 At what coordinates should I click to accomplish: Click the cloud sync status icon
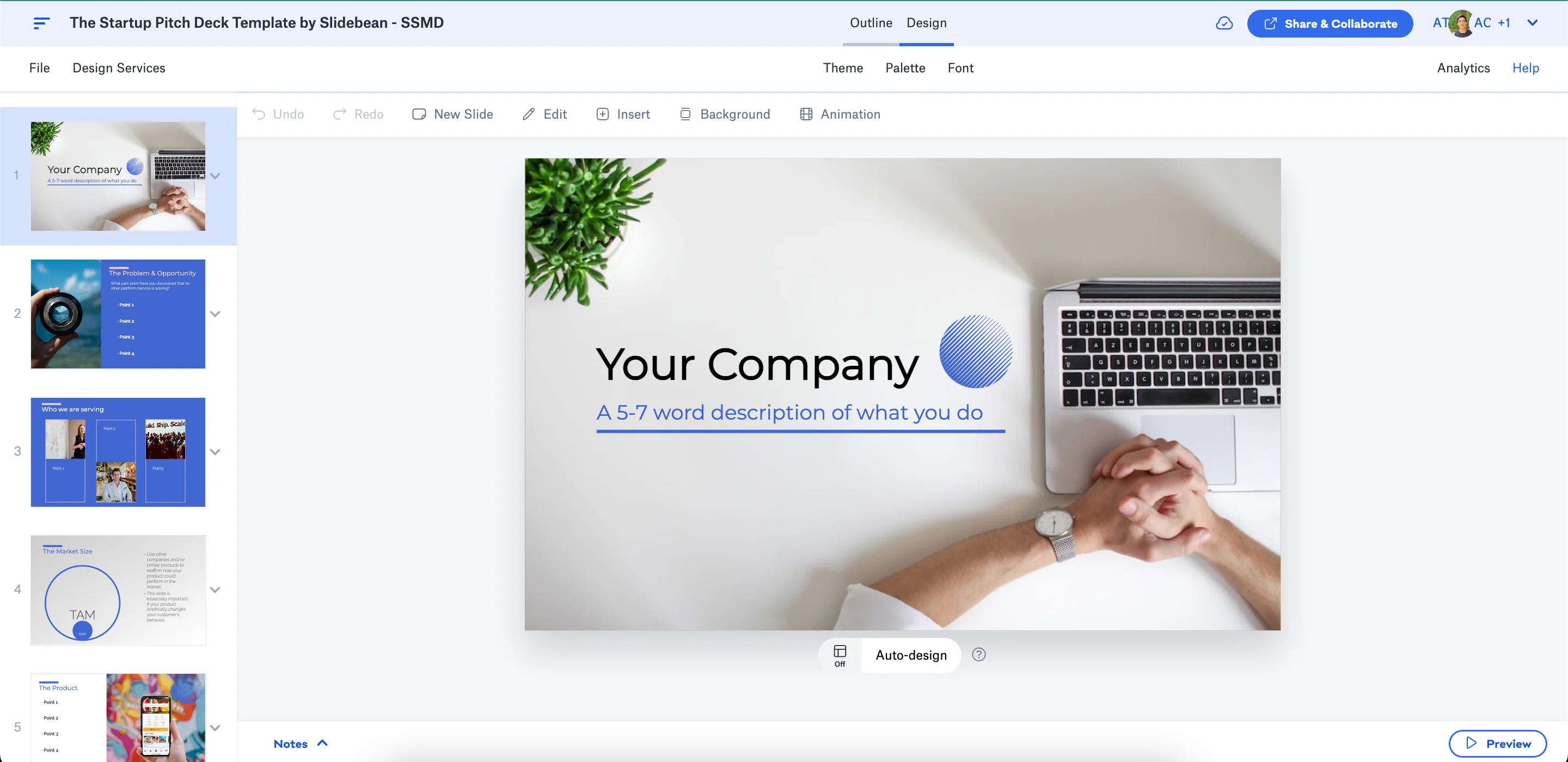1225,23
